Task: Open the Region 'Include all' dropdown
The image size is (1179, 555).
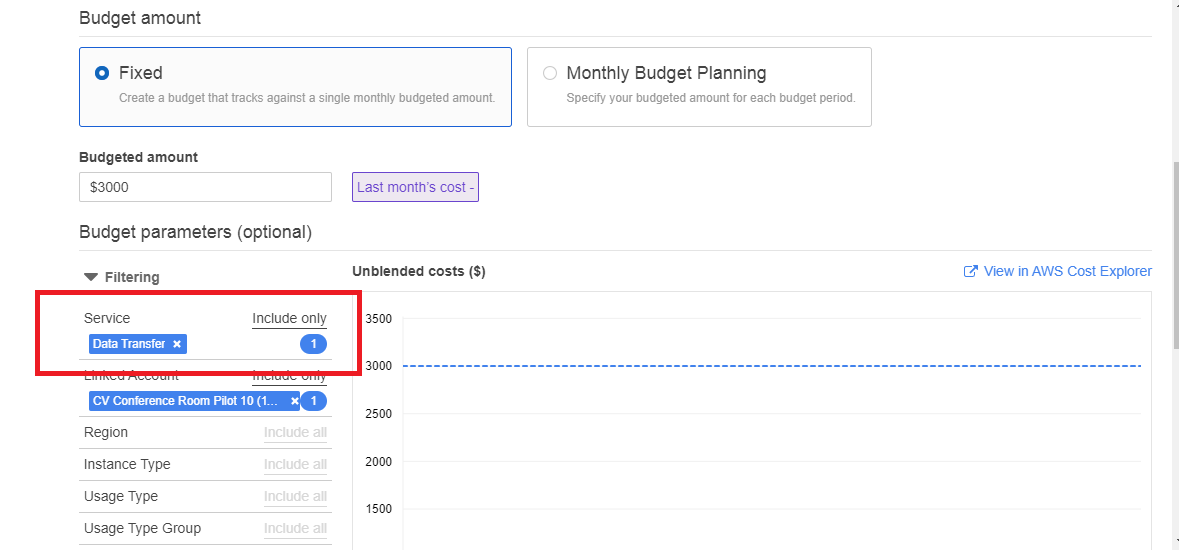Action: click(x=295, y=433)
